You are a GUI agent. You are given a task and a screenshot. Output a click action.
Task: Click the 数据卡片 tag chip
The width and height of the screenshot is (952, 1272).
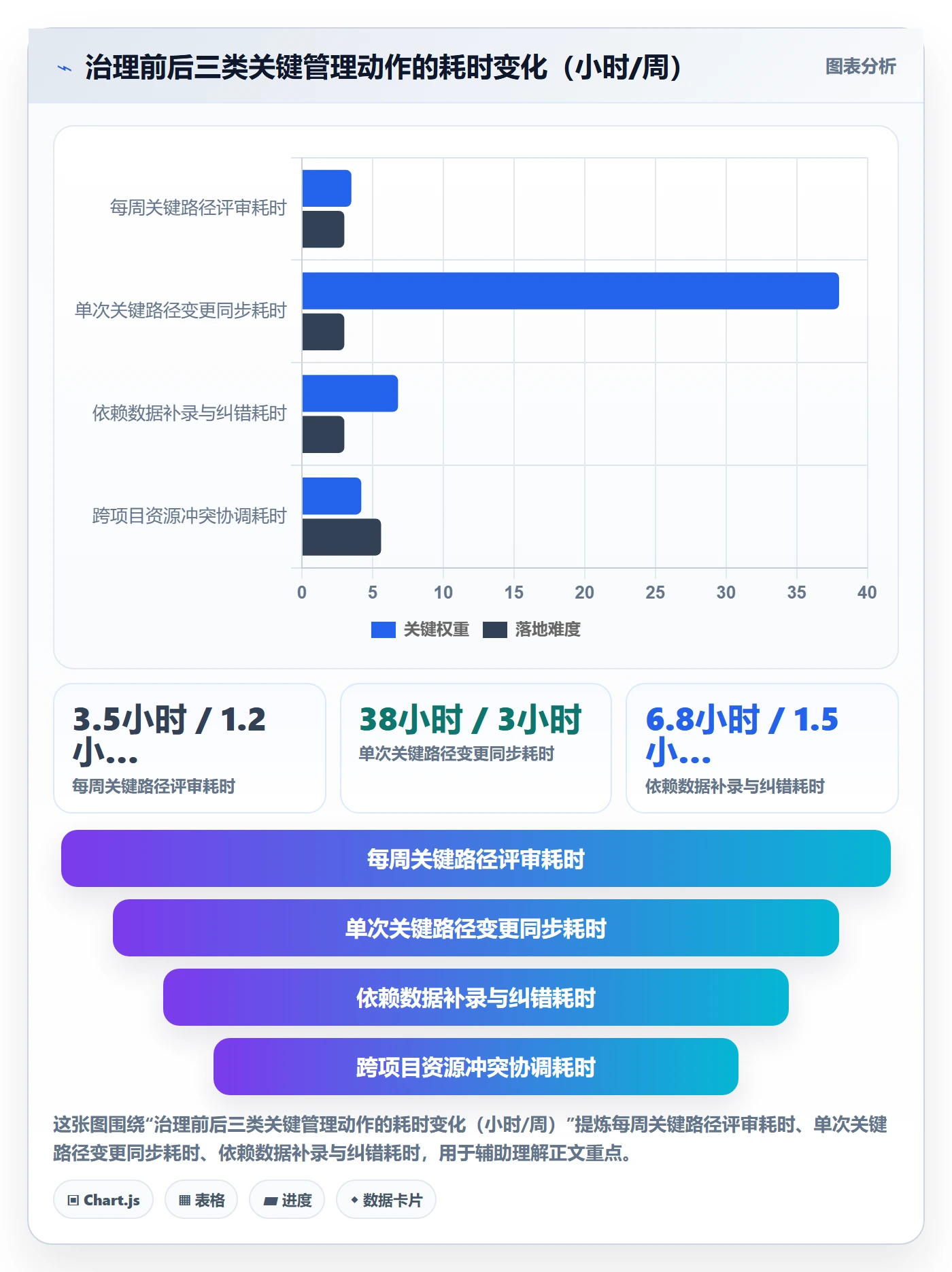click(386, 1200)
